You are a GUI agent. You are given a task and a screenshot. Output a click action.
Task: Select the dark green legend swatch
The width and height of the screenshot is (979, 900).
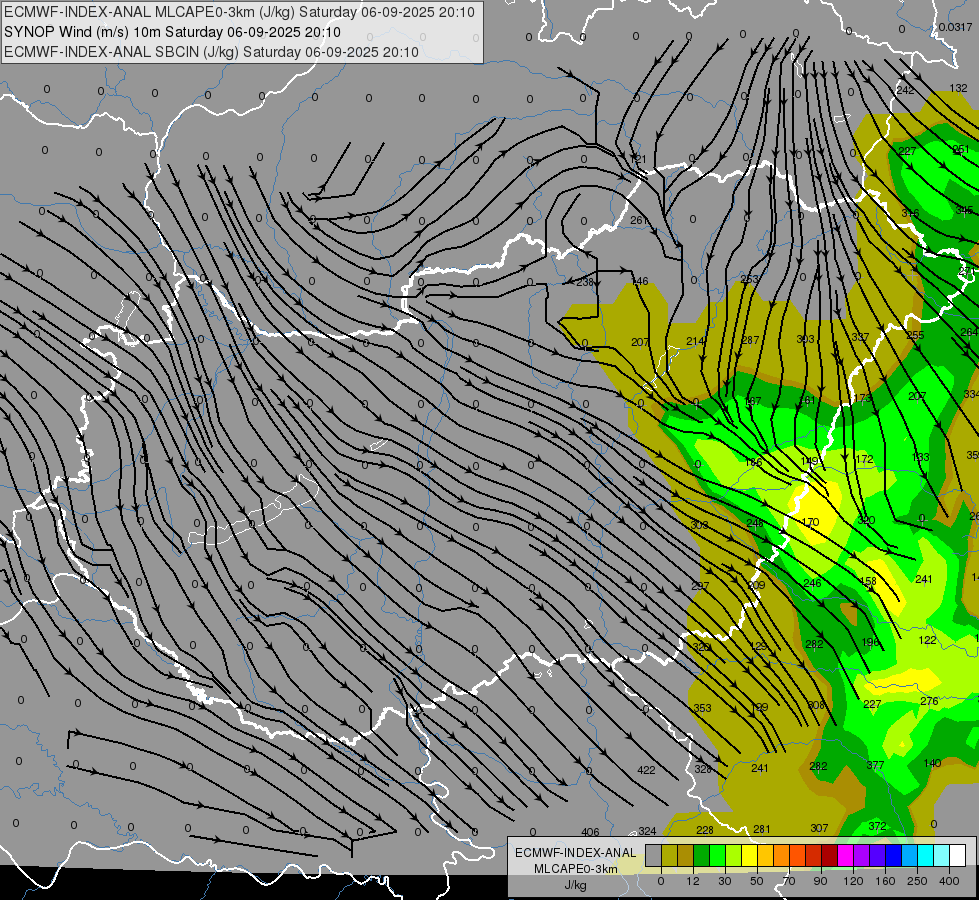coord(702,855)
